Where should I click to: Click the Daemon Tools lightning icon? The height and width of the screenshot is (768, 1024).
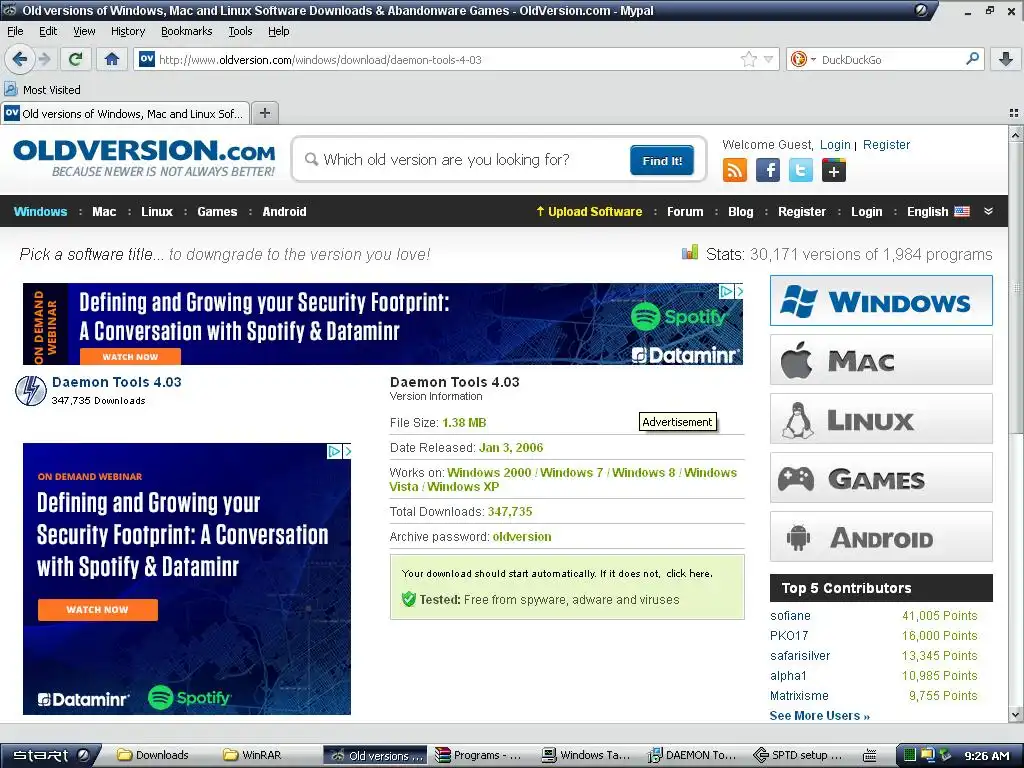31,391
